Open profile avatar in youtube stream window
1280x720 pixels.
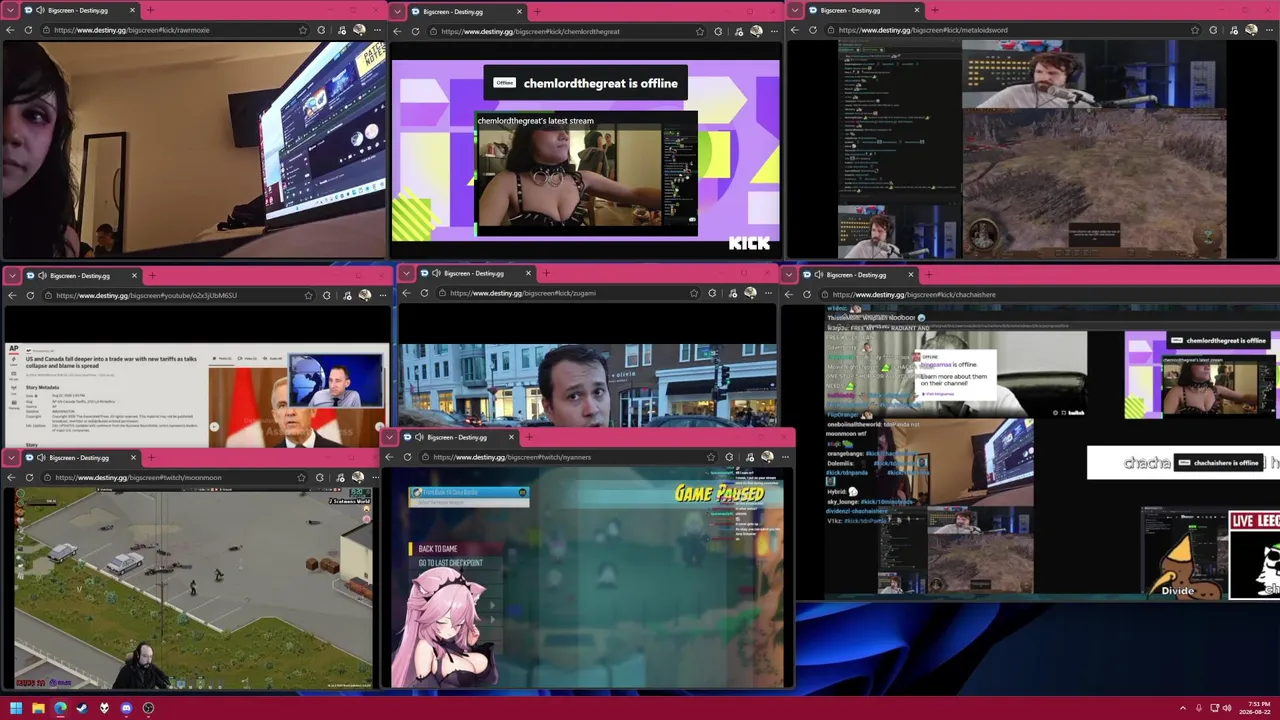pyautogui.click(x=364, y=295)
